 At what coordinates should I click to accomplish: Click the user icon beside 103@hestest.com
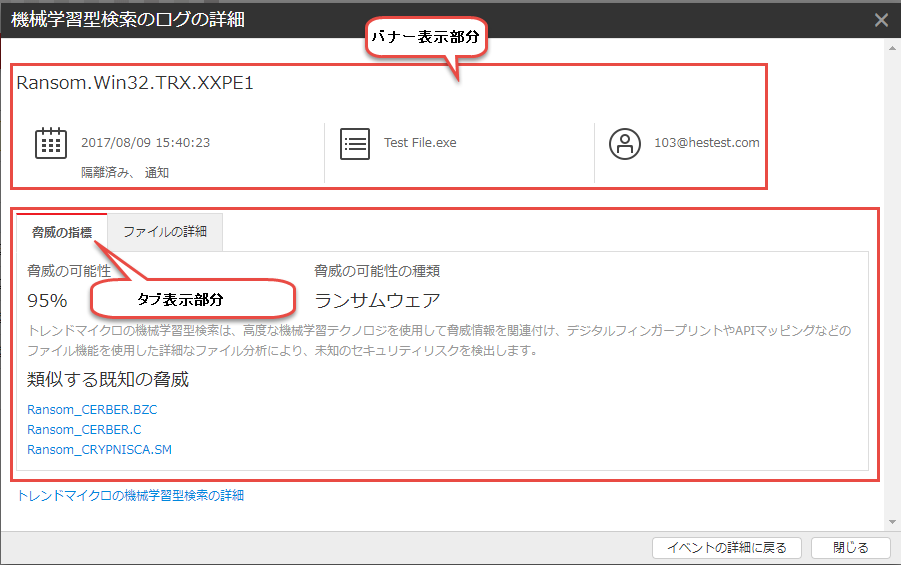[625, 143]
